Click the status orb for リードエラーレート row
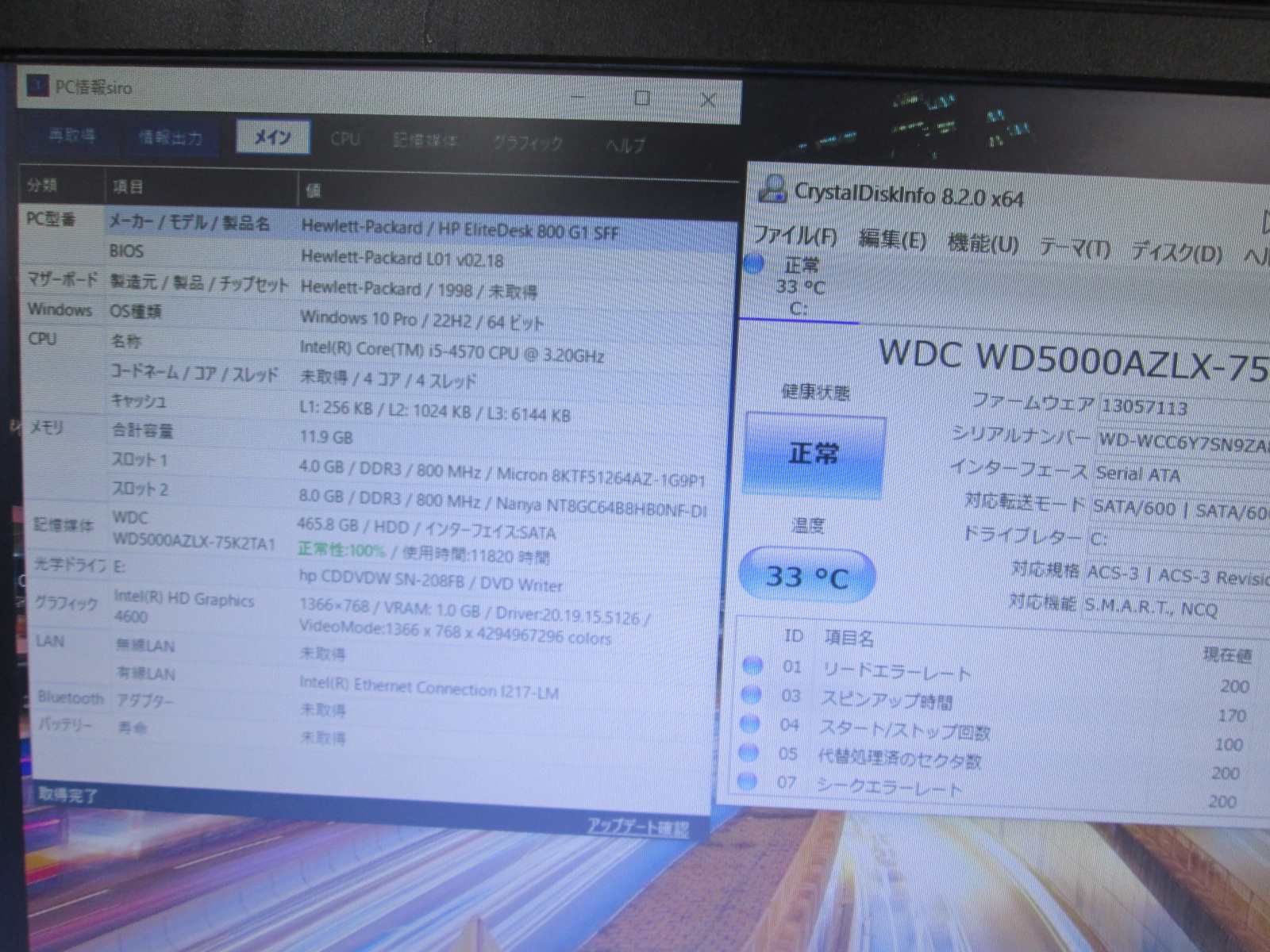 751,665
